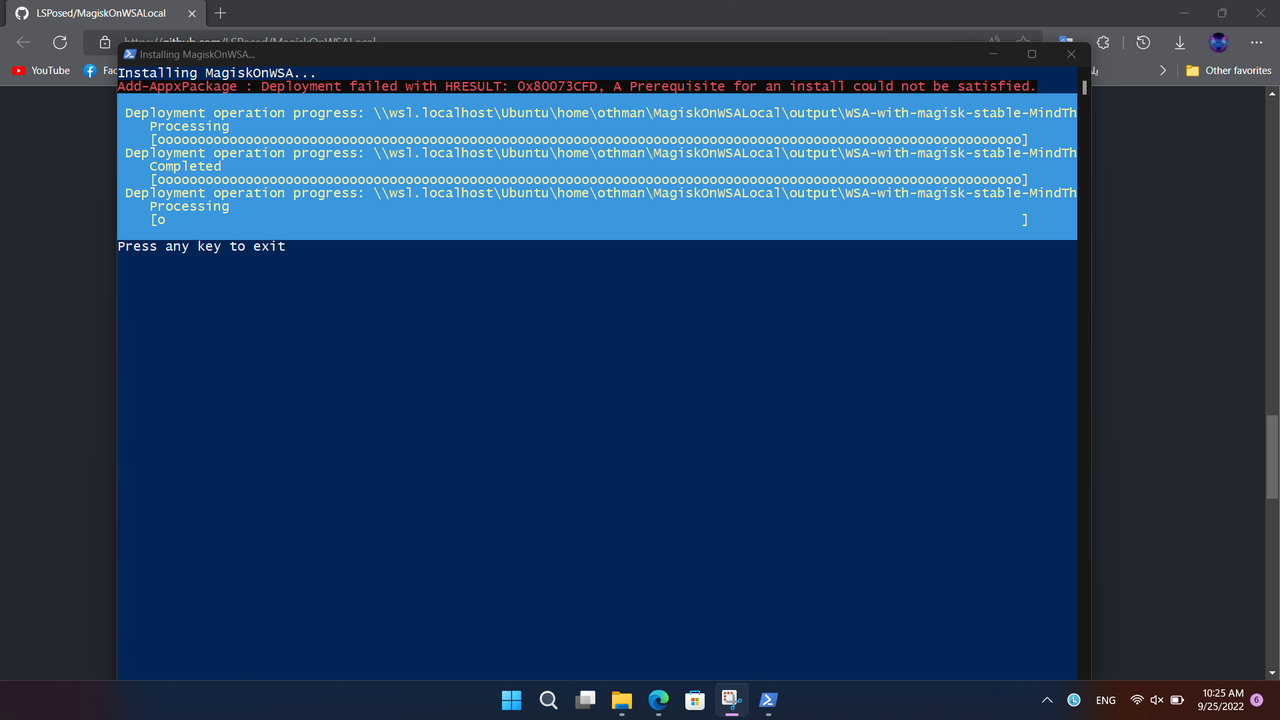Open the Snipping Tool from the taskbar

[731, 700]
